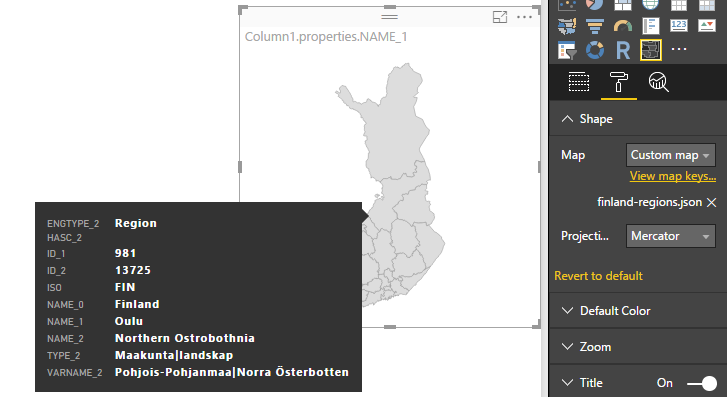Screen dimensions: 727x397
Task: Click the Northern Ostrobothnia tooltip value
Action: click(185, 338)
